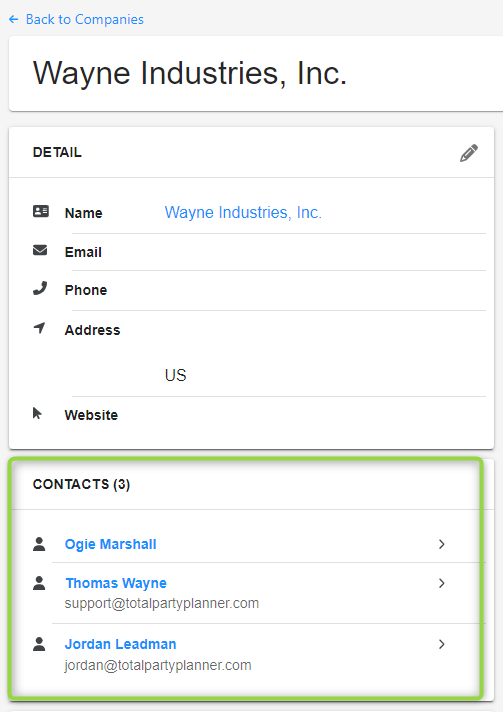
Task: Expand Thomas Wayne with the chevron arrow
Action: point(442,583)
